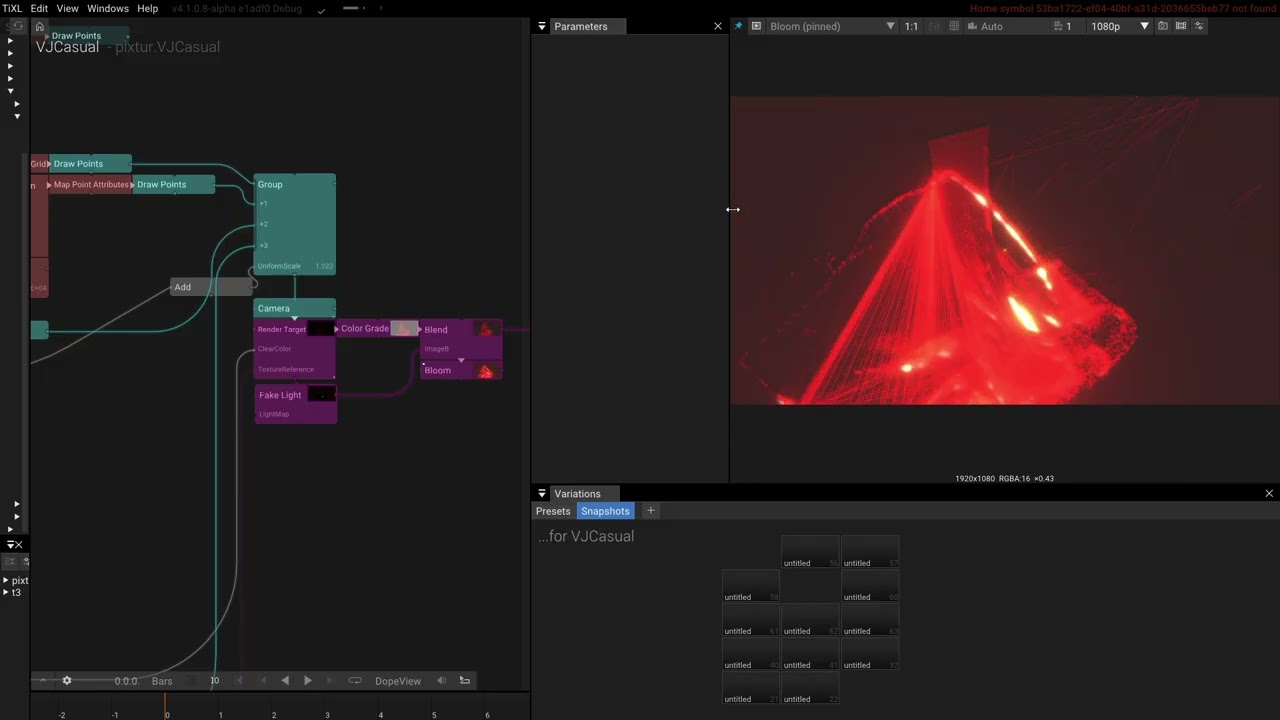1280x720 pixels.
Task: Click the 0.0.0. time readout
Action: coord(126,681)
